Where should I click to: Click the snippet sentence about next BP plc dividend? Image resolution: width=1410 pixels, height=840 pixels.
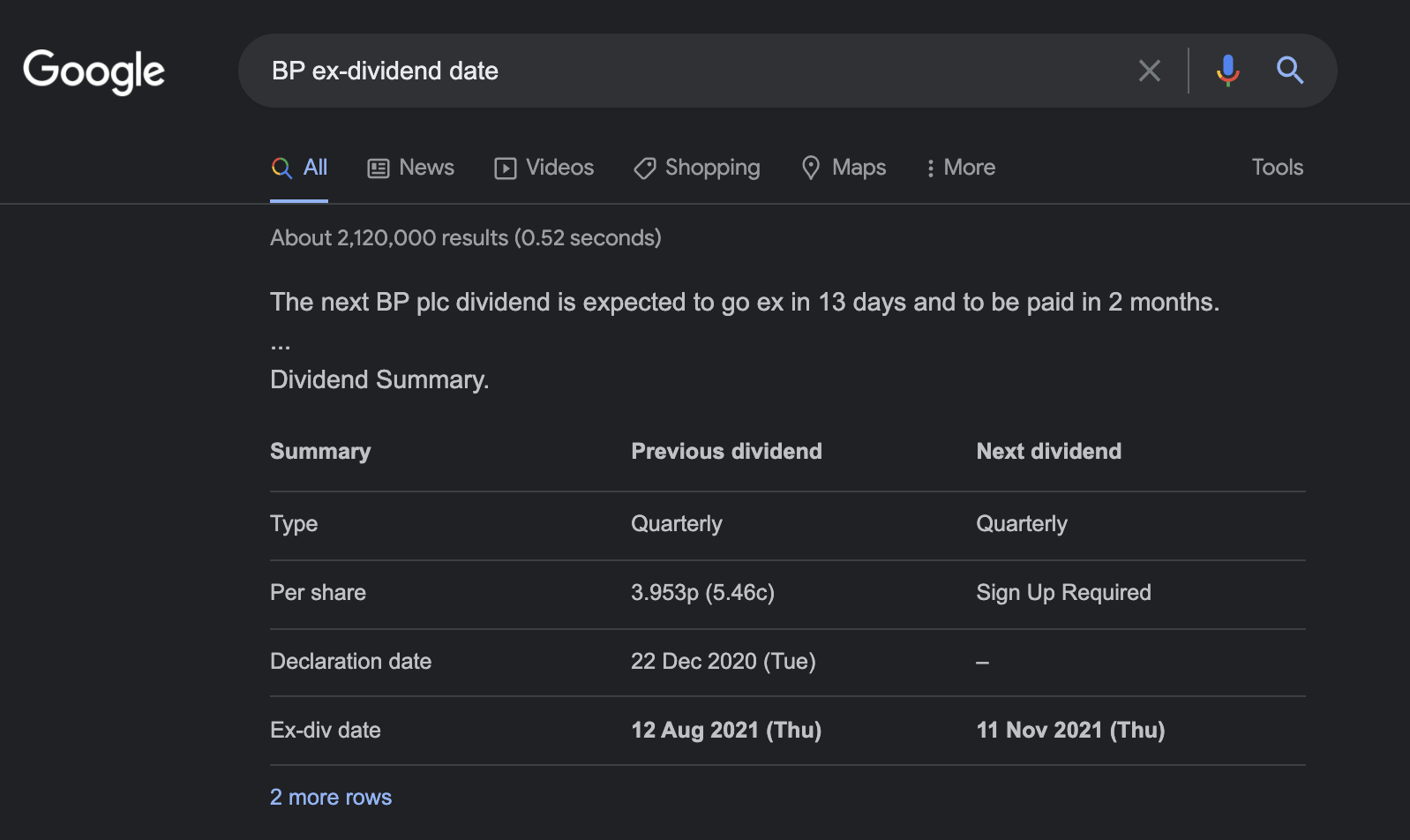click(x=745, y=303)
